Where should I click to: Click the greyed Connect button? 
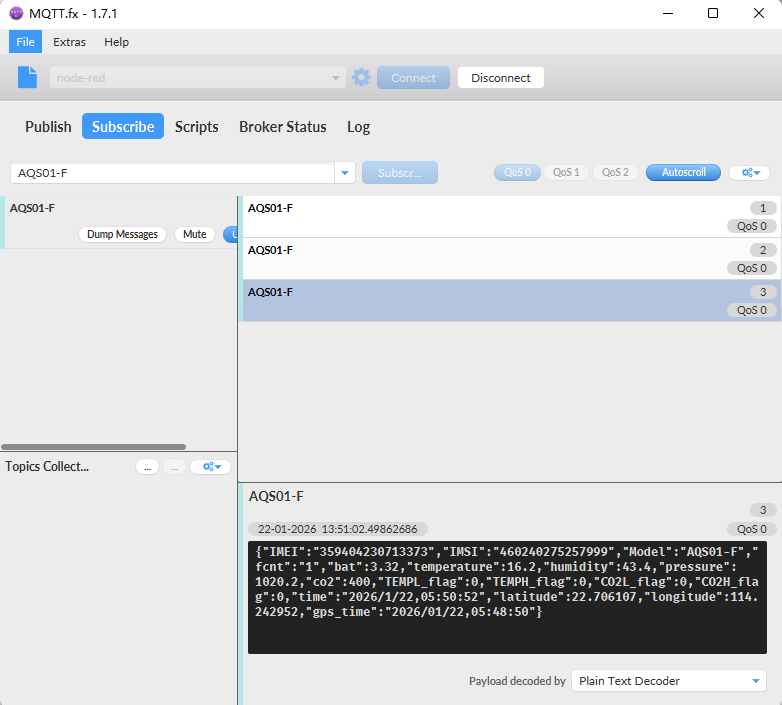pyautogui.click(x=413, y=78)
